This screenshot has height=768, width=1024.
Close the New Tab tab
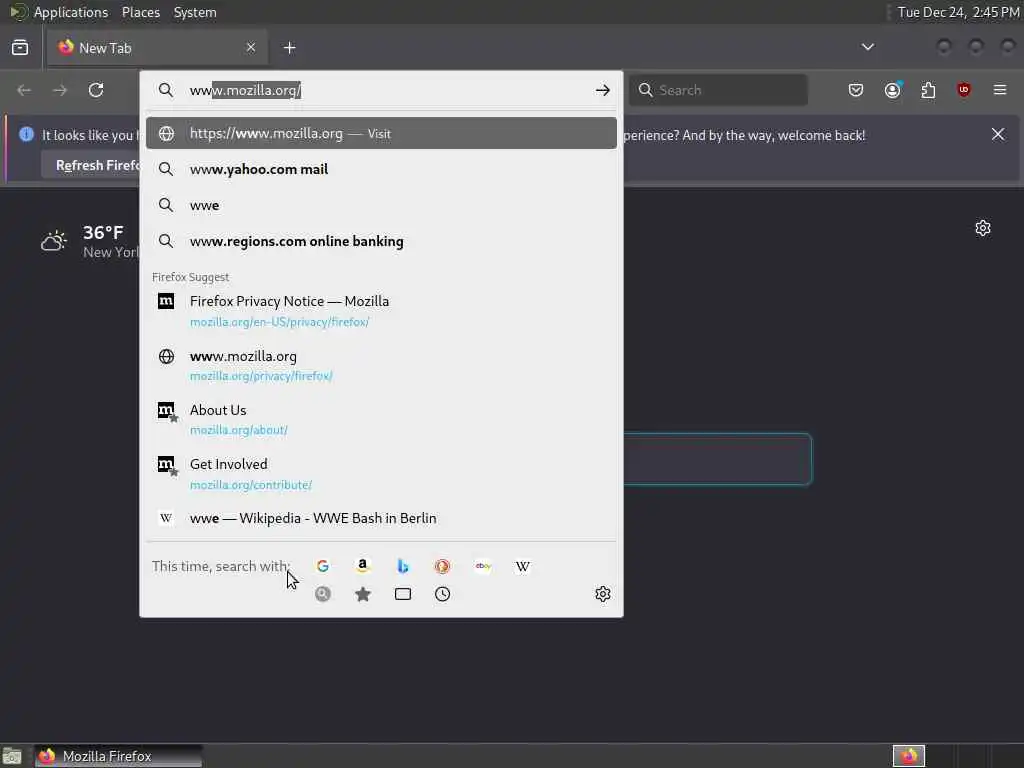point(251,48)
